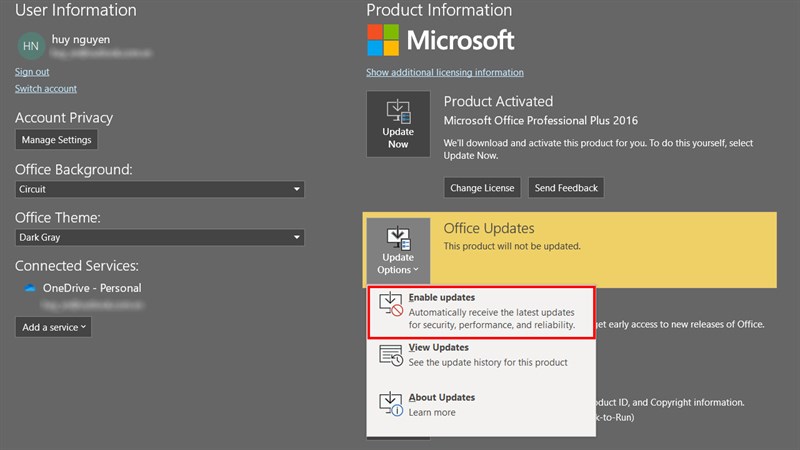Screen dimensions: 800x450
Task: Click the Send Feedback button
Action: click(x=566, y=188)
